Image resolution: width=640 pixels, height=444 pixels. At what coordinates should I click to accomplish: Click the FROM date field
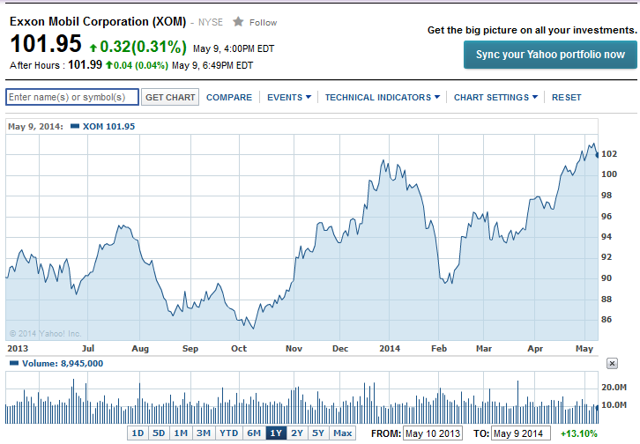click(432, 433)
